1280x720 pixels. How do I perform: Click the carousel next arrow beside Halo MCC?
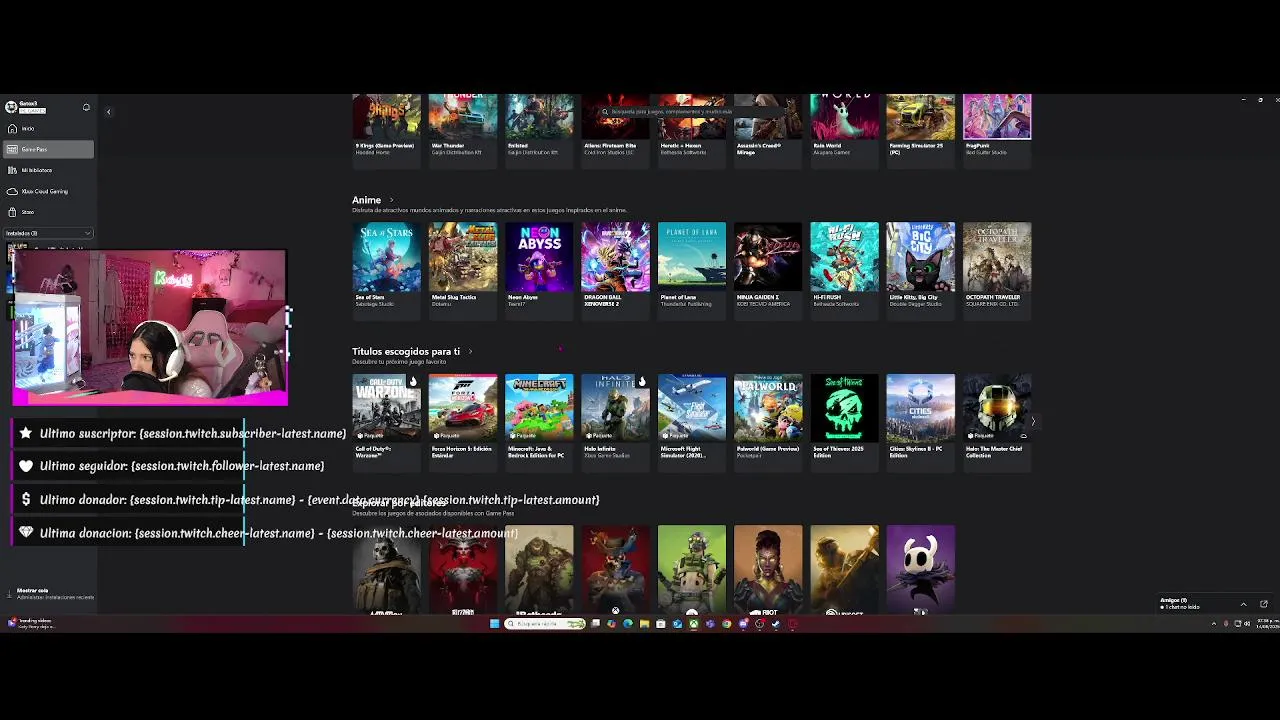tap(1033, 422)
